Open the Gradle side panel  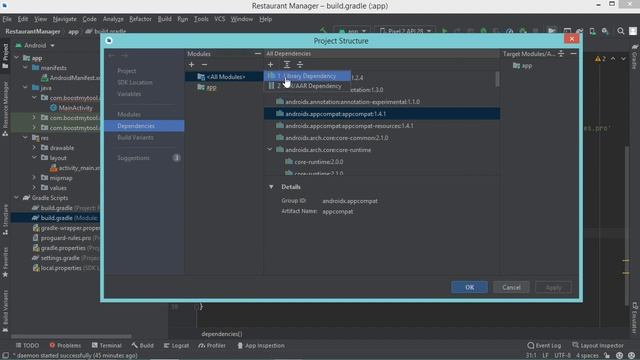(x=635, y=57)
